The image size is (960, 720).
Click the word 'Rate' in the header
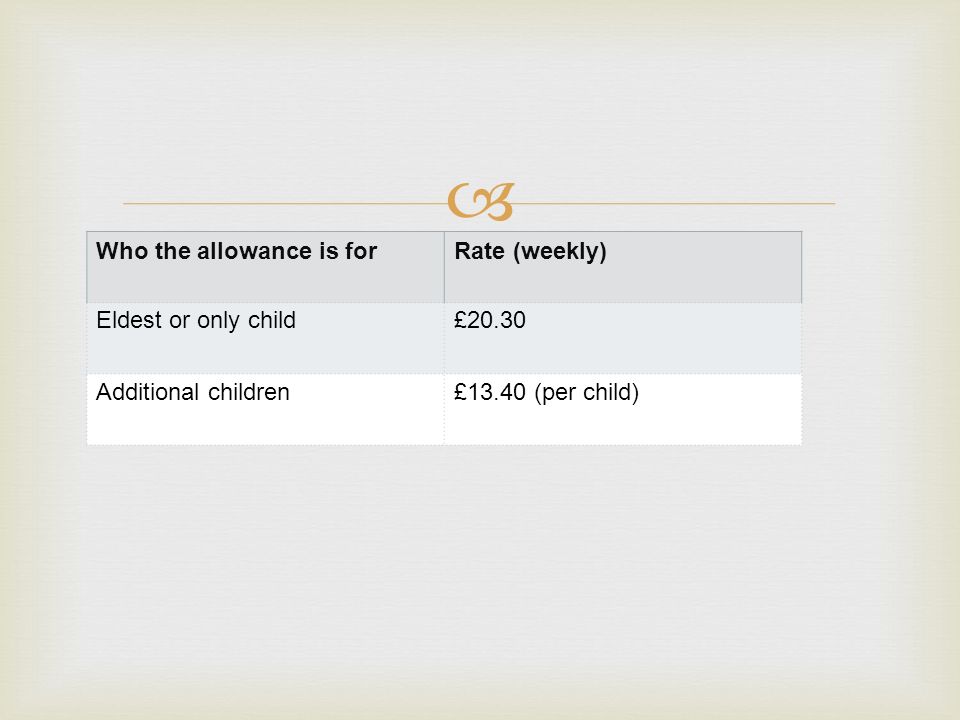point(479,251)
